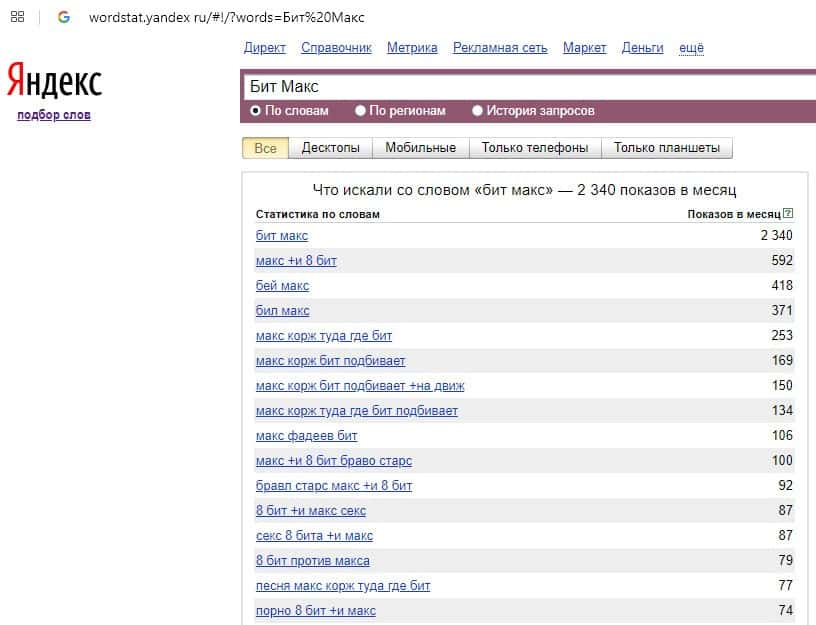This screenshot has width=816, height=625.
Task: Expand the "ещё" services menu
Action: (691, 47)
